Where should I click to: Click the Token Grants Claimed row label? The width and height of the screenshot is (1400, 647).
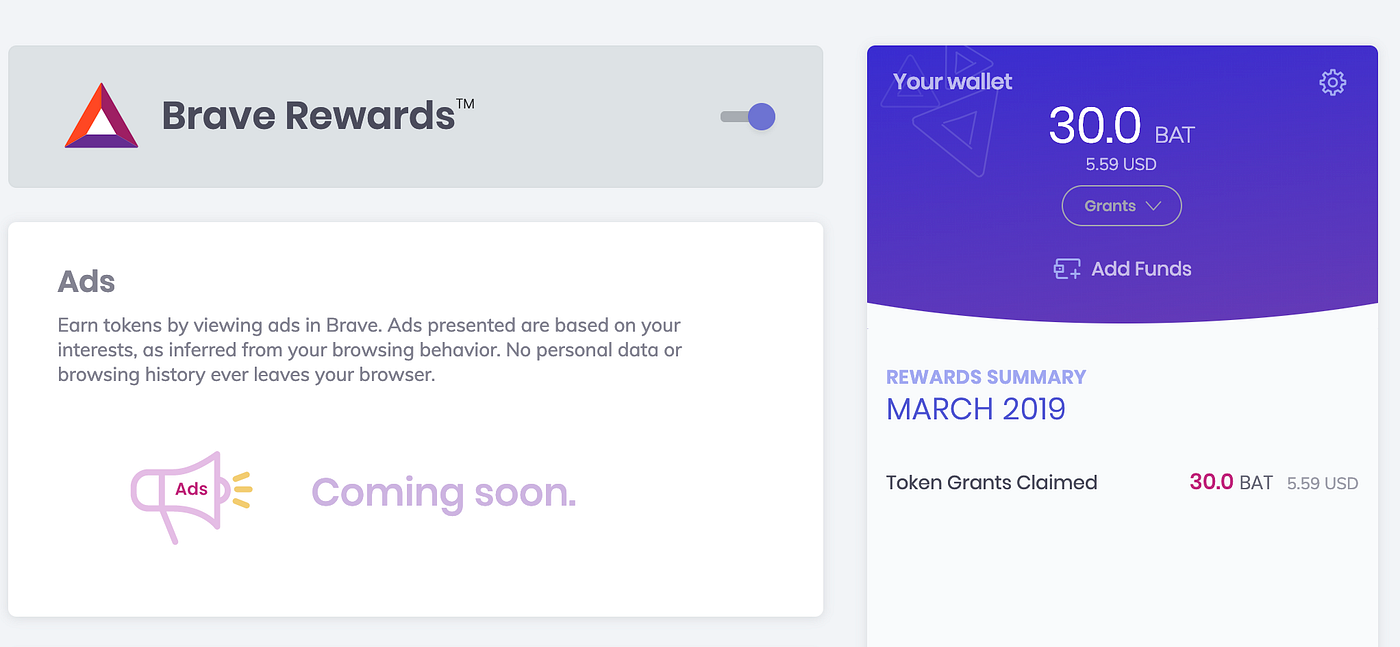[x=992, y=483]
